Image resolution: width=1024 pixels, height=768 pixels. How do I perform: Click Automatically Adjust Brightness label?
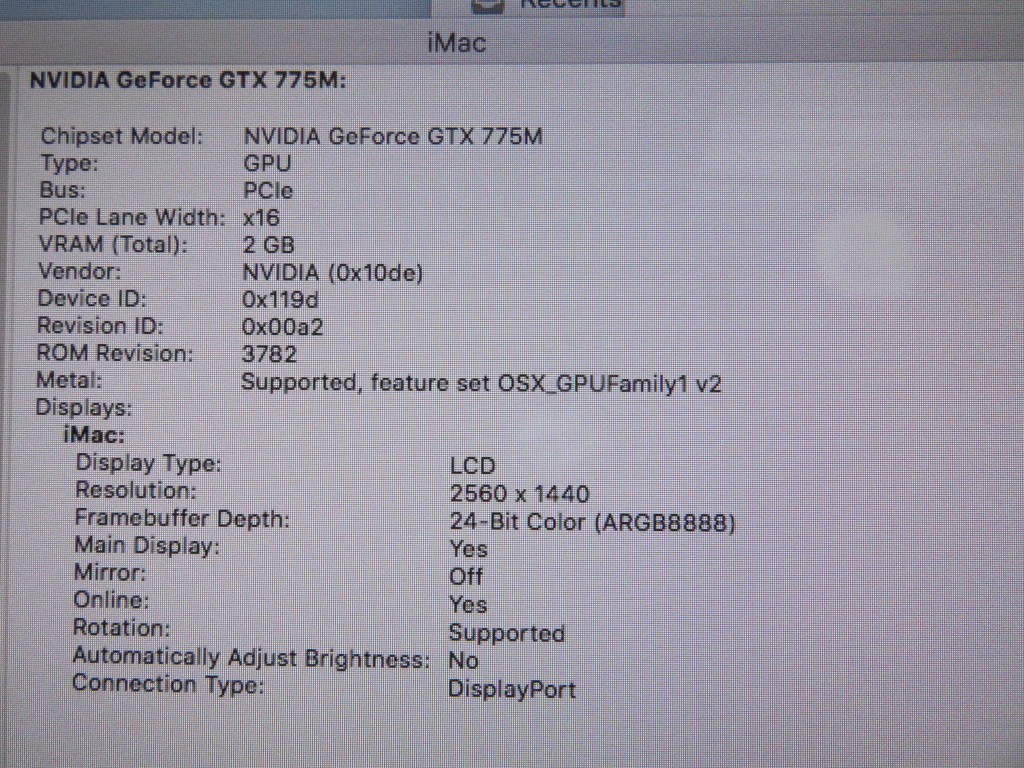click(251, 658)
